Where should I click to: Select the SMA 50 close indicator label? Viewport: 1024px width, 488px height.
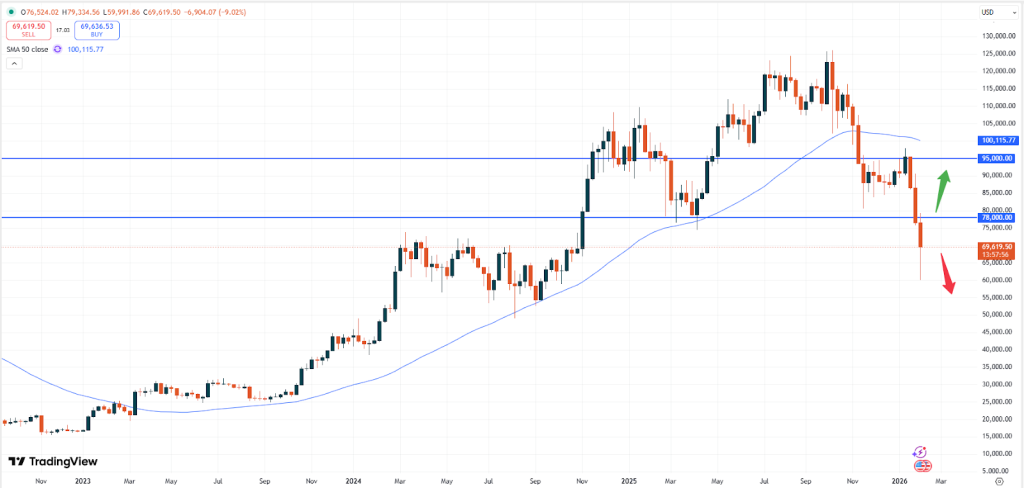click(27, 48)
